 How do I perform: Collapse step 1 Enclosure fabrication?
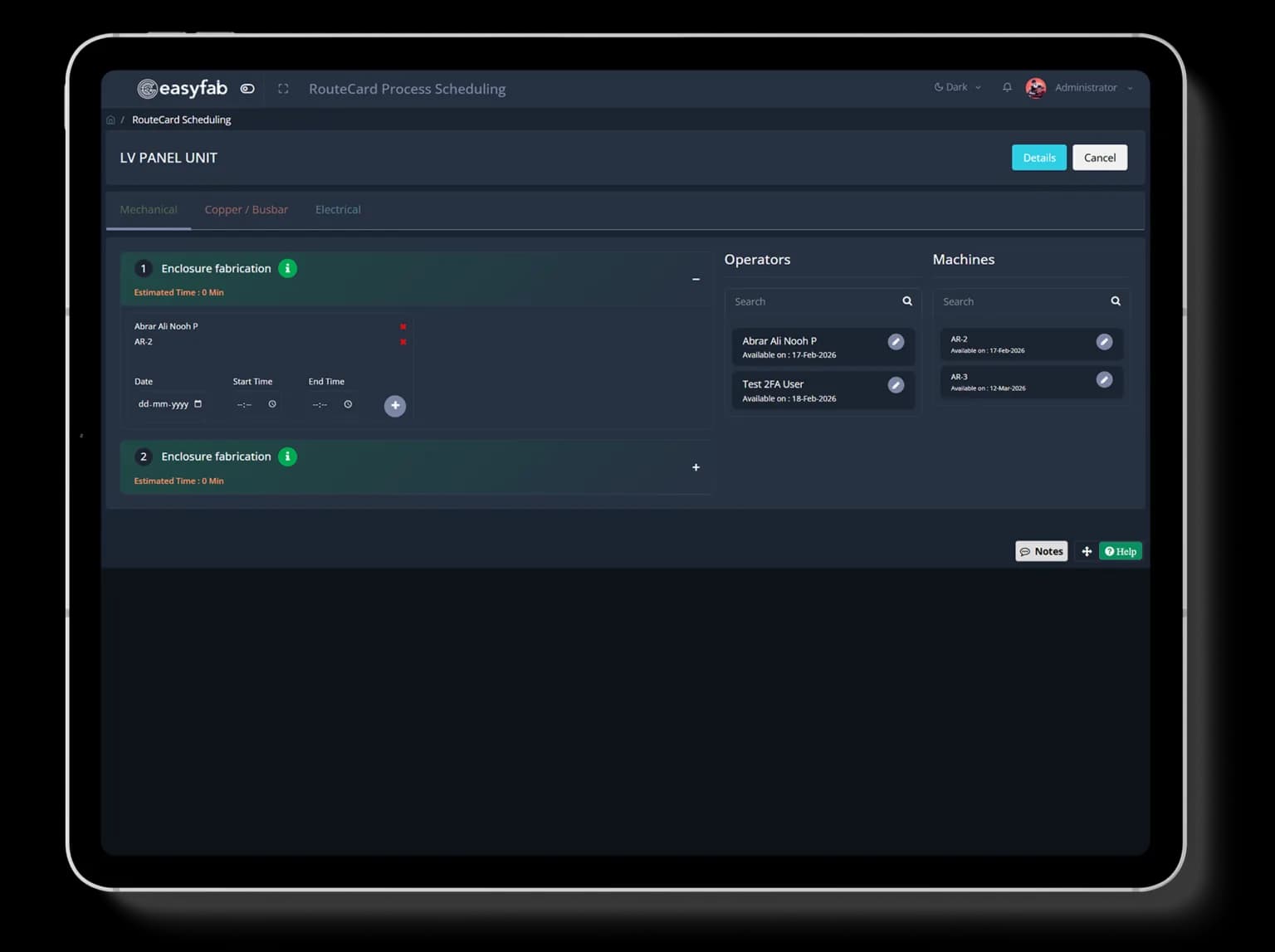pyautogui.click(x=696, y=279)
